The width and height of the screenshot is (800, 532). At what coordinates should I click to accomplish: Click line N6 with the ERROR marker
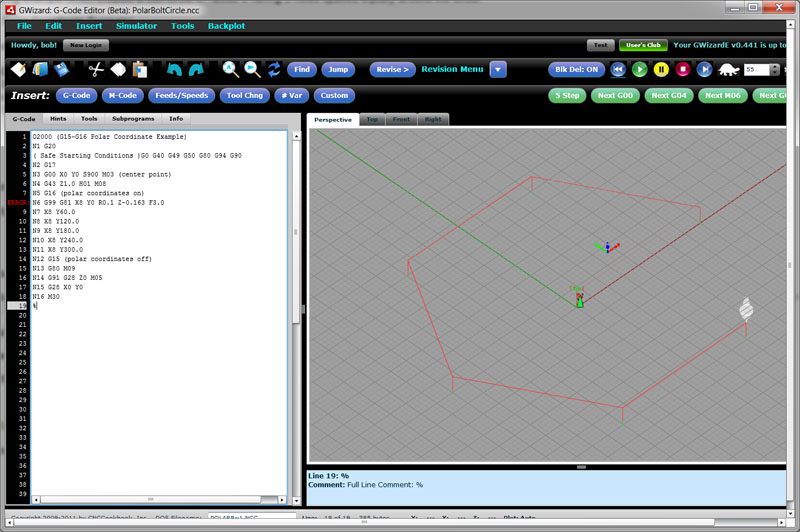[x=100, y=202]
